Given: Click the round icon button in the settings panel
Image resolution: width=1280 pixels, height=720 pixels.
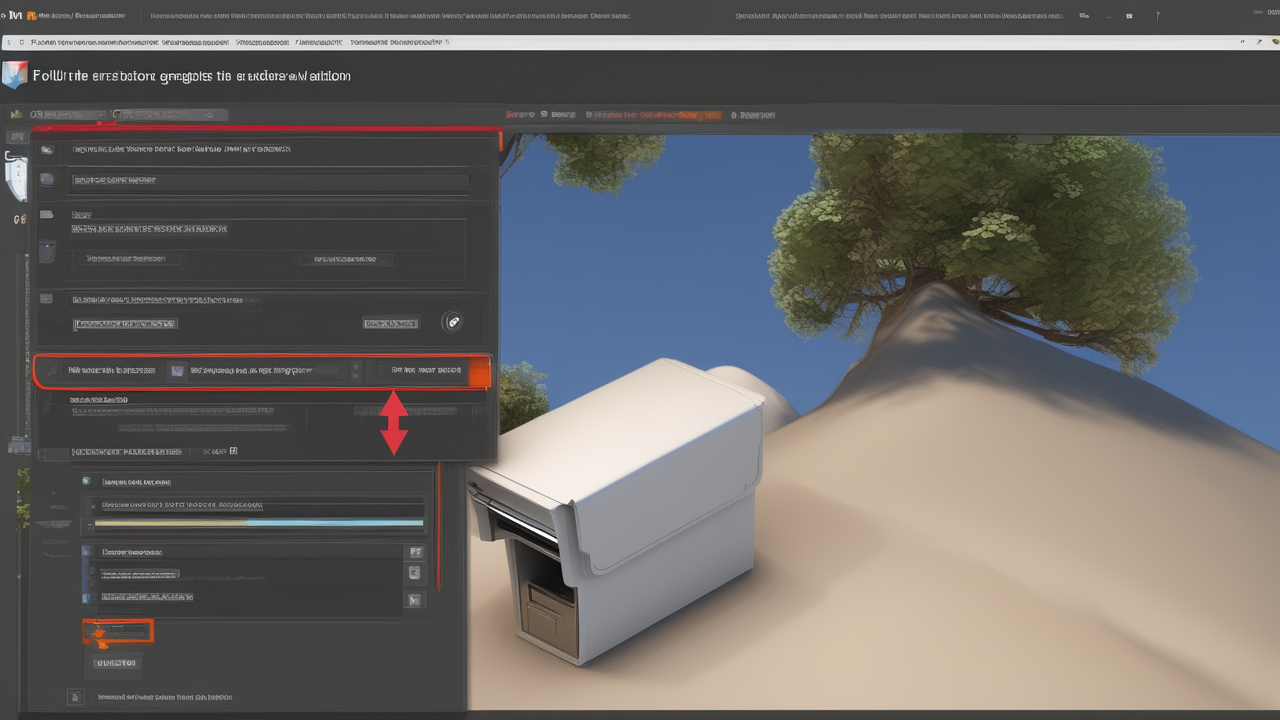Looking at the screenshot, I should click(452, 322).
